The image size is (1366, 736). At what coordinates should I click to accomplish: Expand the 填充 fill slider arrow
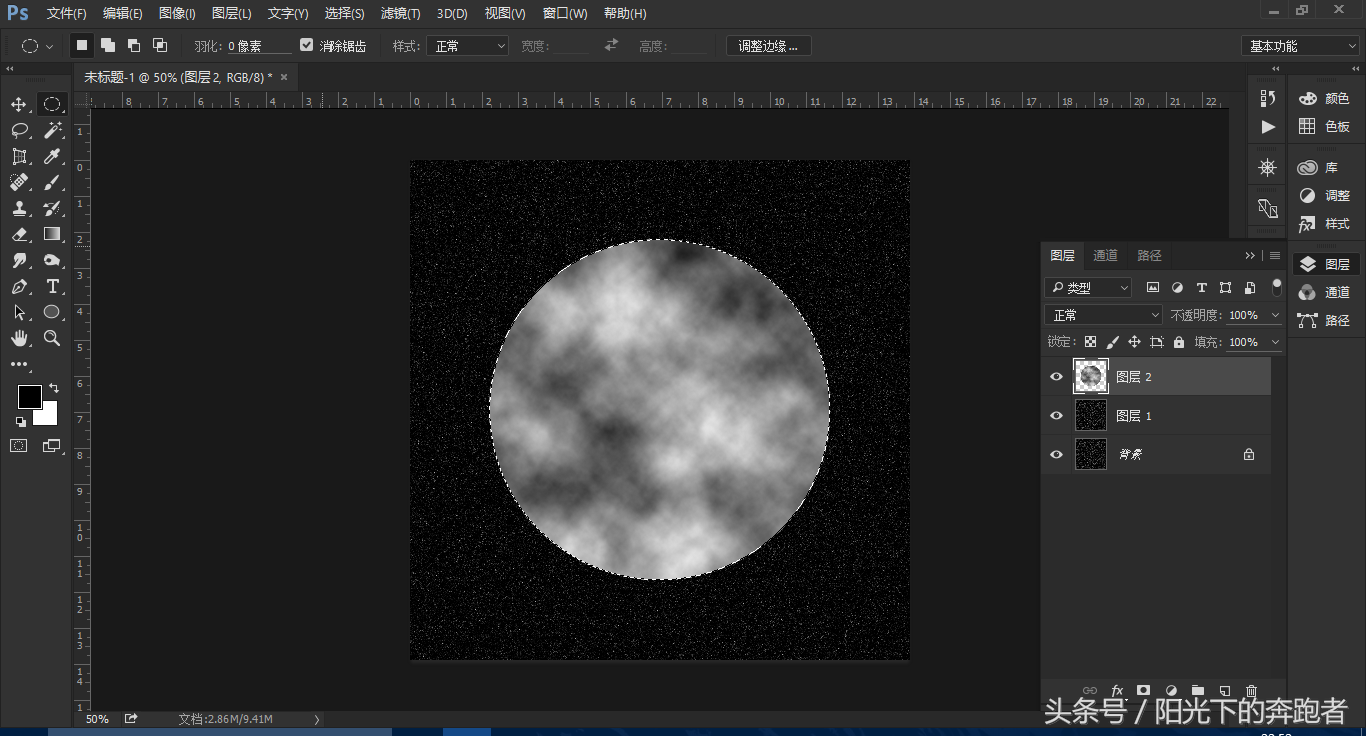coord(1275,342)
